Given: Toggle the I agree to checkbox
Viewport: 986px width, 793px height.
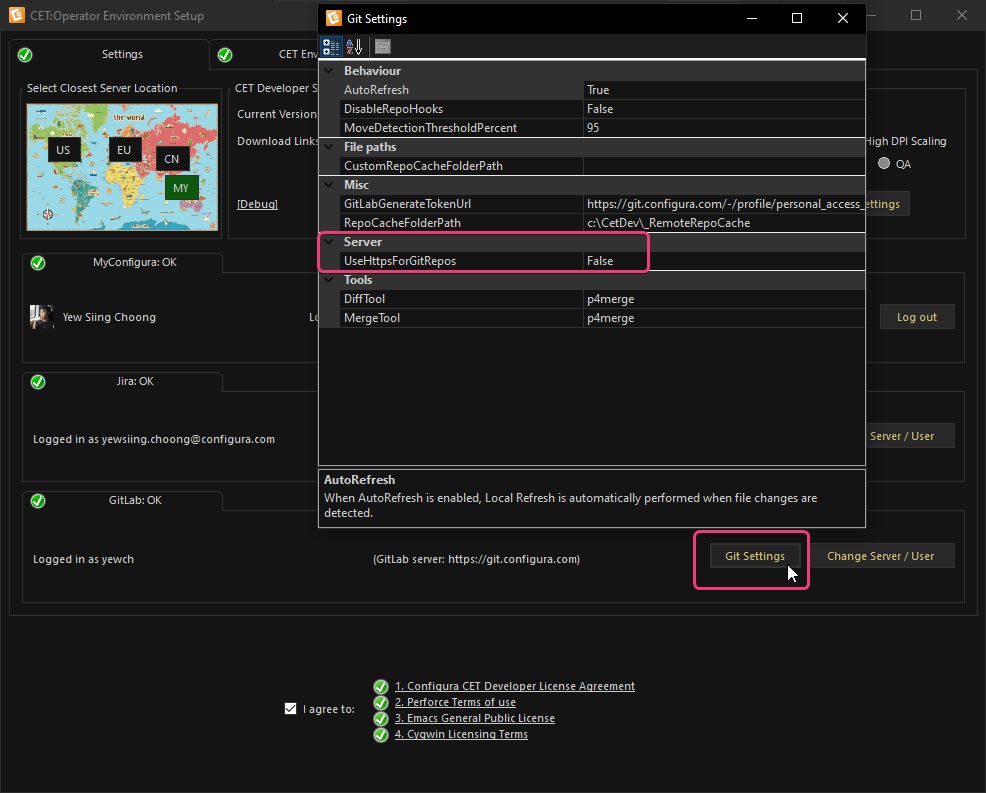Looking at the screenshot, I should (291, 709).
